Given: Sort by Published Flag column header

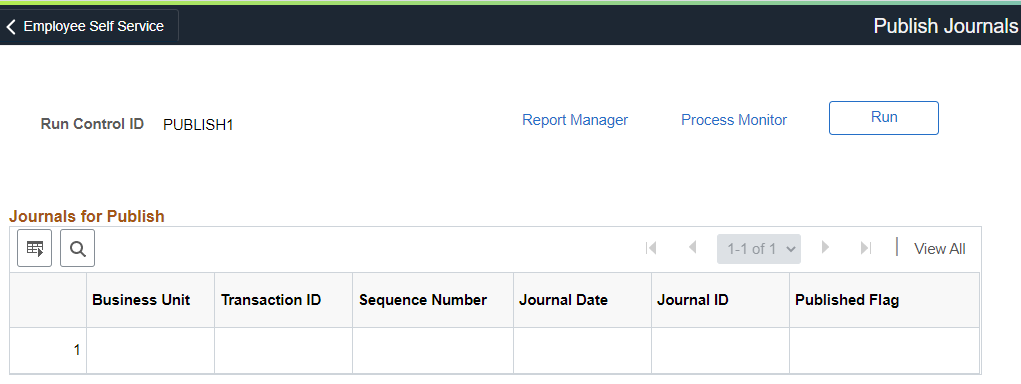Looking at the screenshot, I should 847,300.
